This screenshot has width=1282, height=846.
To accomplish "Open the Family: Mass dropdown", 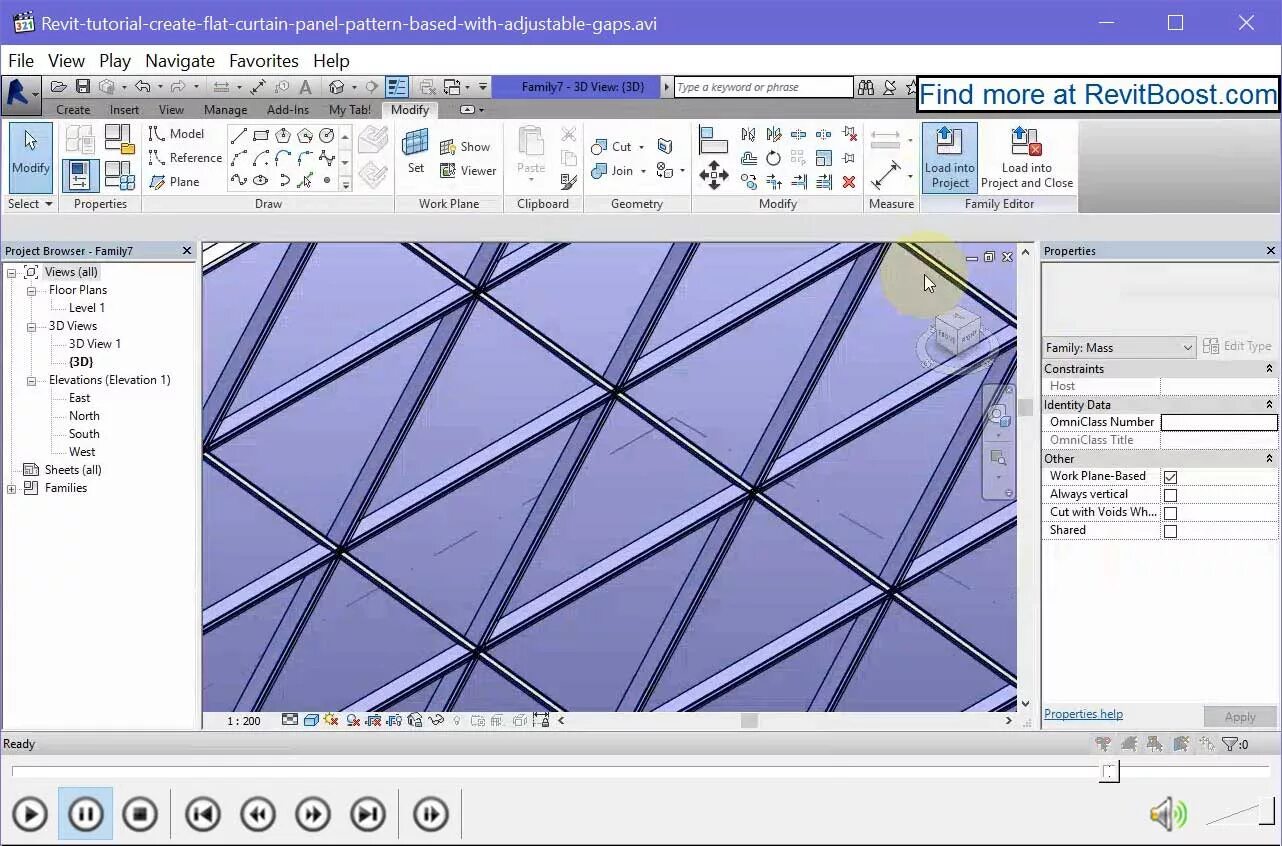I will [1118, 347].
